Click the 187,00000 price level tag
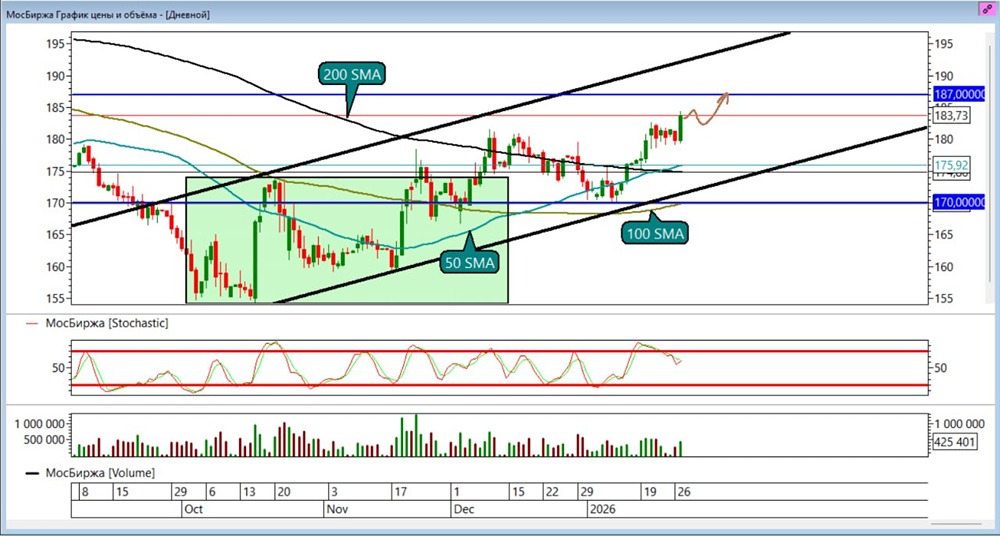1000x536 pixels. tap(960, 94)
